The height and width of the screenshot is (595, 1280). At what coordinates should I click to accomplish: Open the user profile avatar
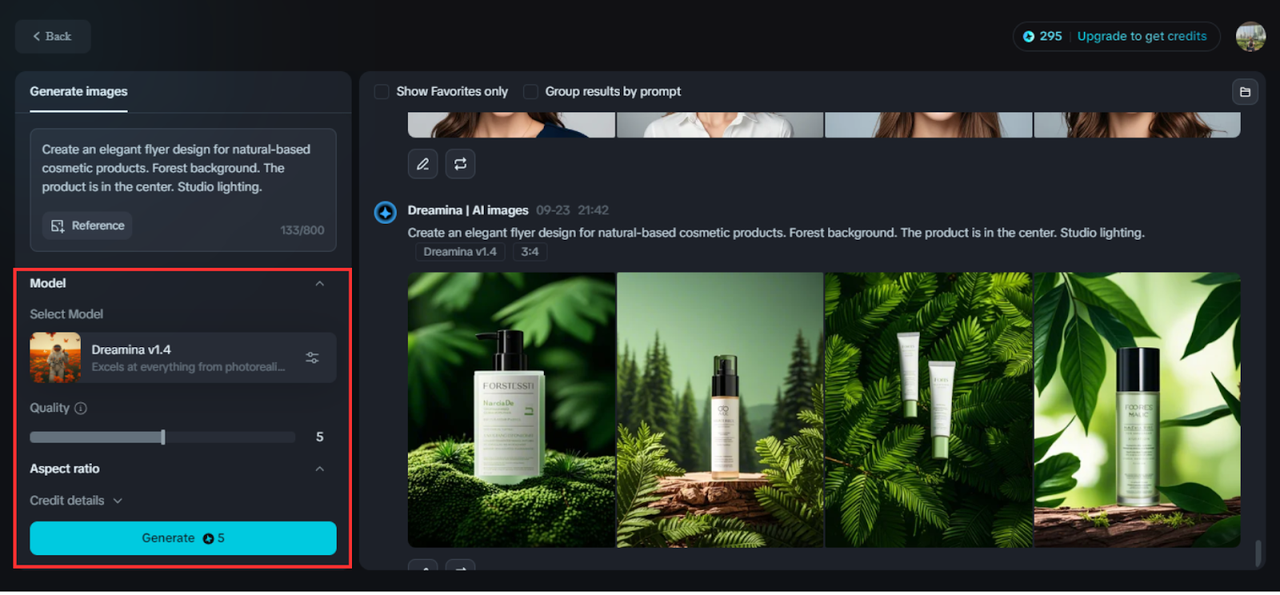click(1250, 36)
